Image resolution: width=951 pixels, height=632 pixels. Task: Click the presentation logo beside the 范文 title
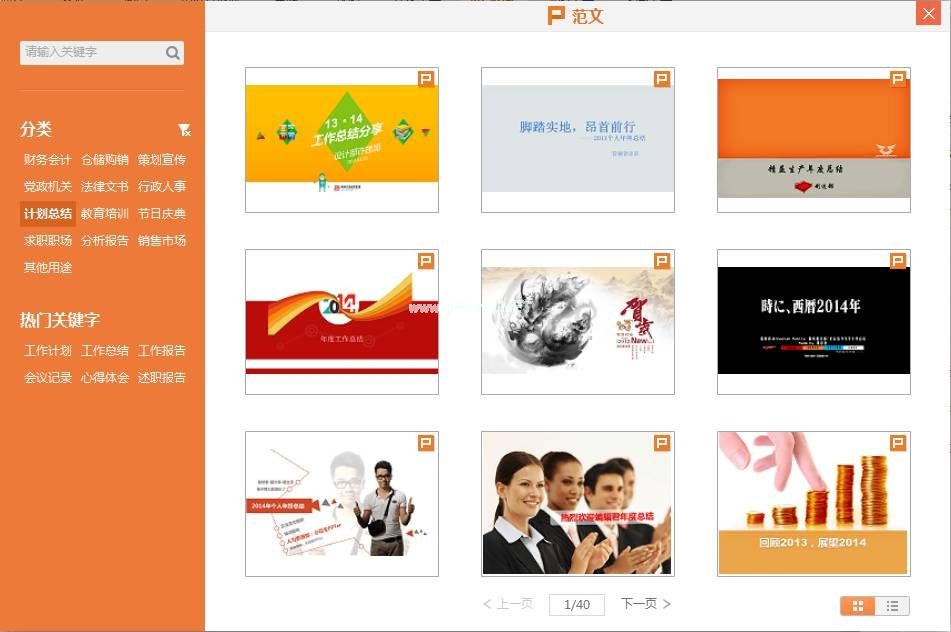(x=556, y=16)
